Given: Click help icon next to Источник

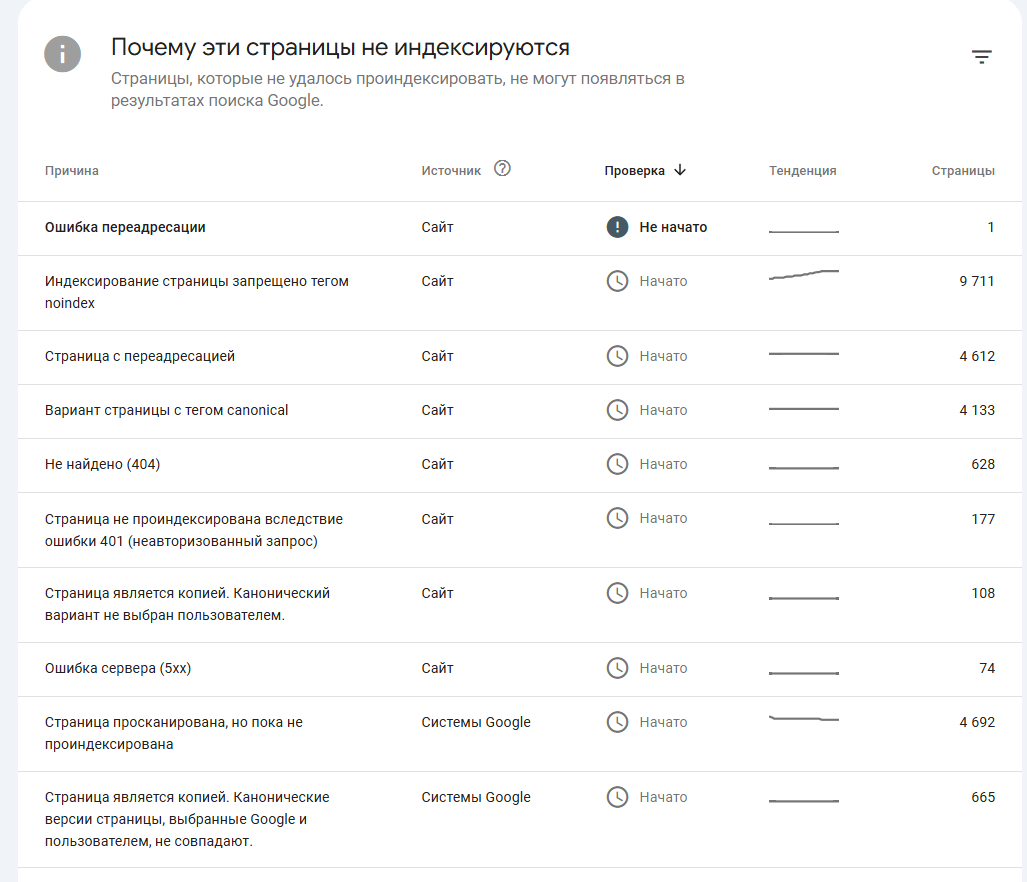Looking at the screenshot, I should (503, 169).
